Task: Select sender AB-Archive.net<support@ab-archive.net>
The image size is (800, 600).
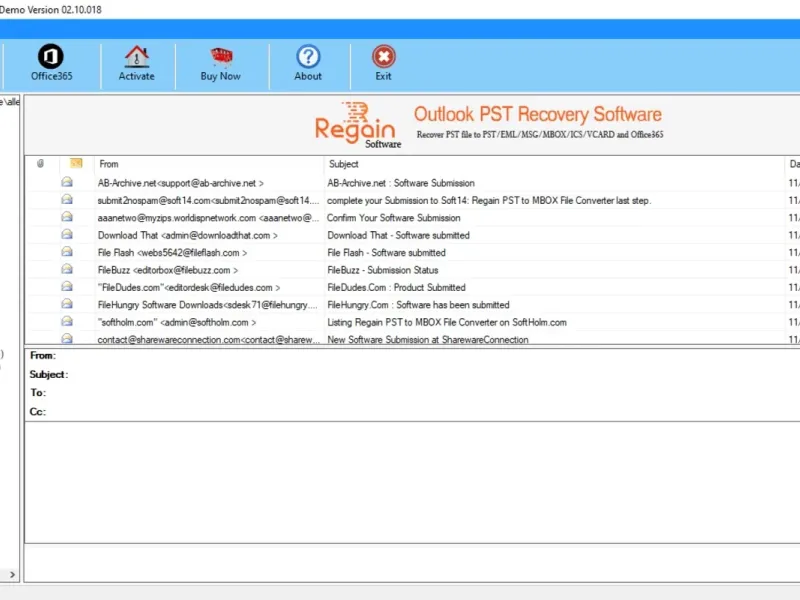Action: pos(181,183)
